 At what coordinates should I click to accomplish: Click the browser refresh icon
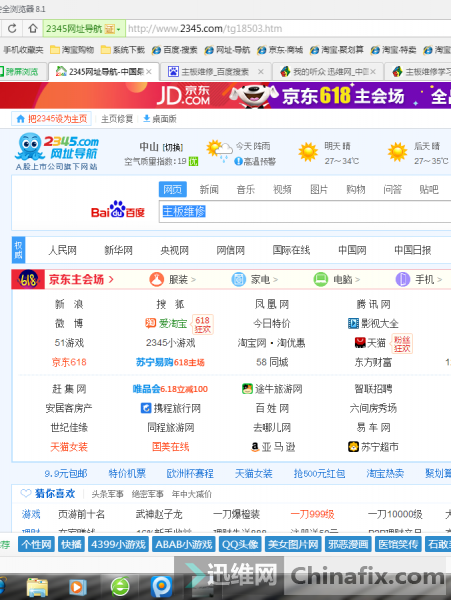tap(12, 28)
